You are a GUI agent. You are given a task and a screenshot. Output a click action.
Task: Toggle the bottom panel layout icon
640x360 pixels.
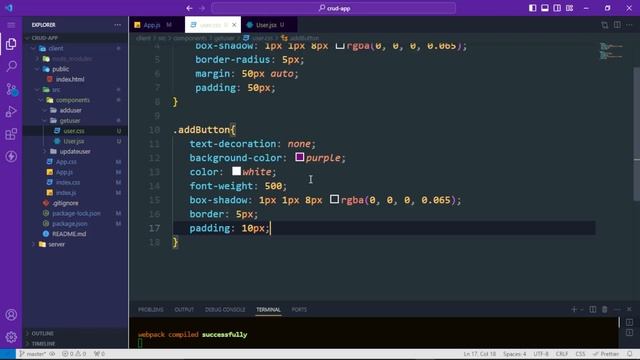pos(544,8)
